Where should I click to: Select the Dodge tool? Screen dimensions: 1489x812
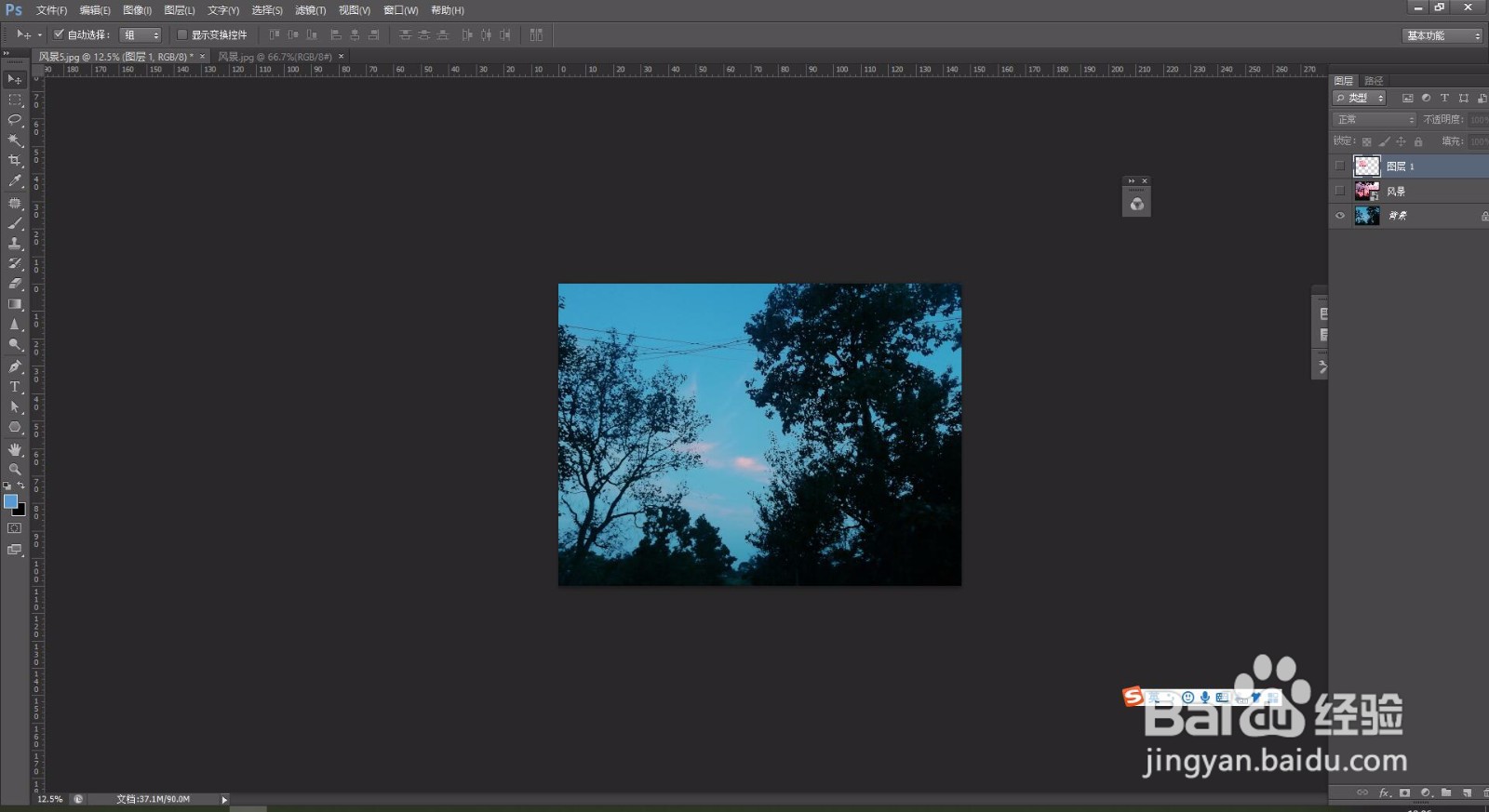click(14, 345)
